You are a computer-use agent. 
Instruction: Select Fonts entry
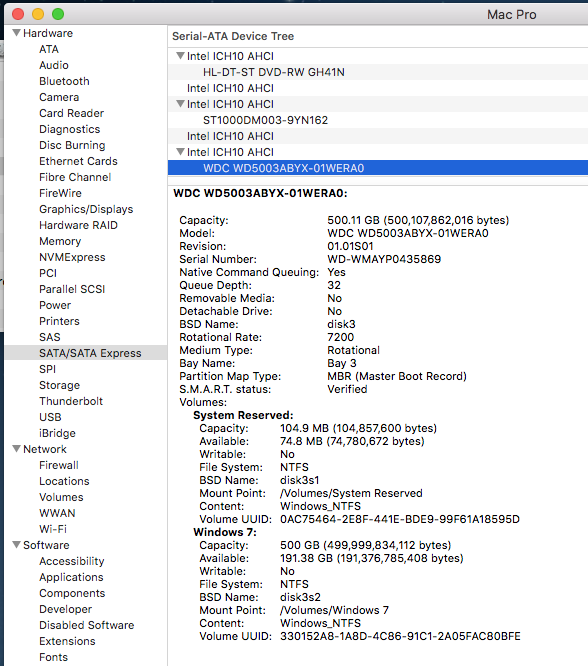point(53,657)
